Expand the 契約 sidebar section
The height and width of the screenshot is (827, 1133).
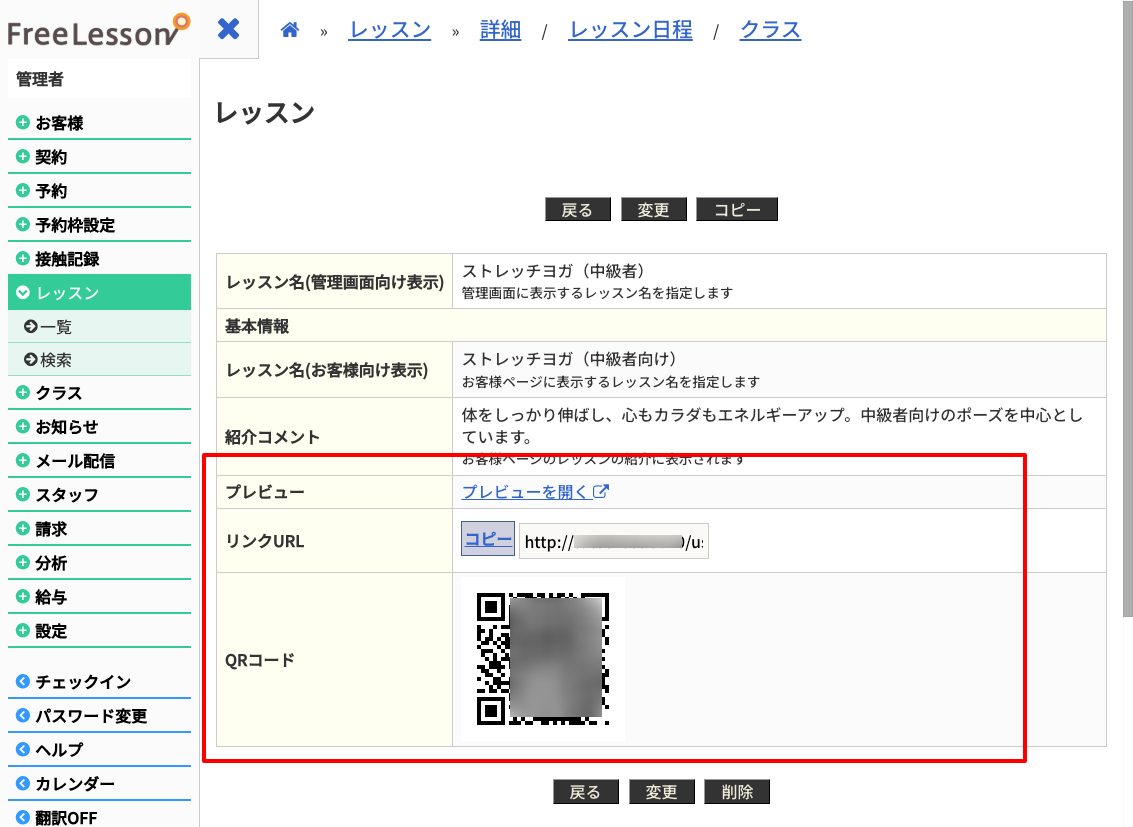51,157
